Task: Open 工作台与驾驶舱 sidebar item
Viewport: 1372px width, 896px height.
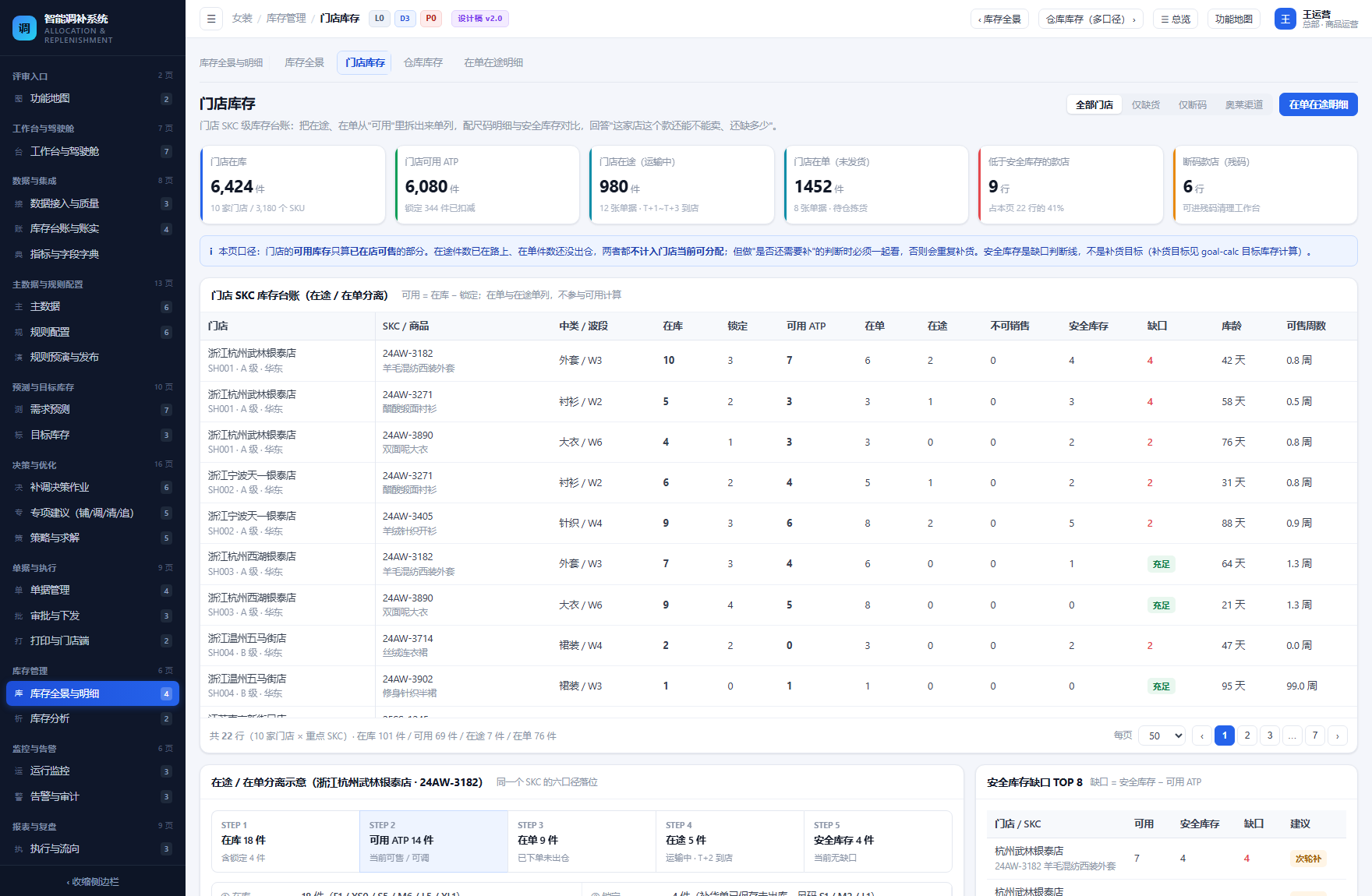Action: 93,151
